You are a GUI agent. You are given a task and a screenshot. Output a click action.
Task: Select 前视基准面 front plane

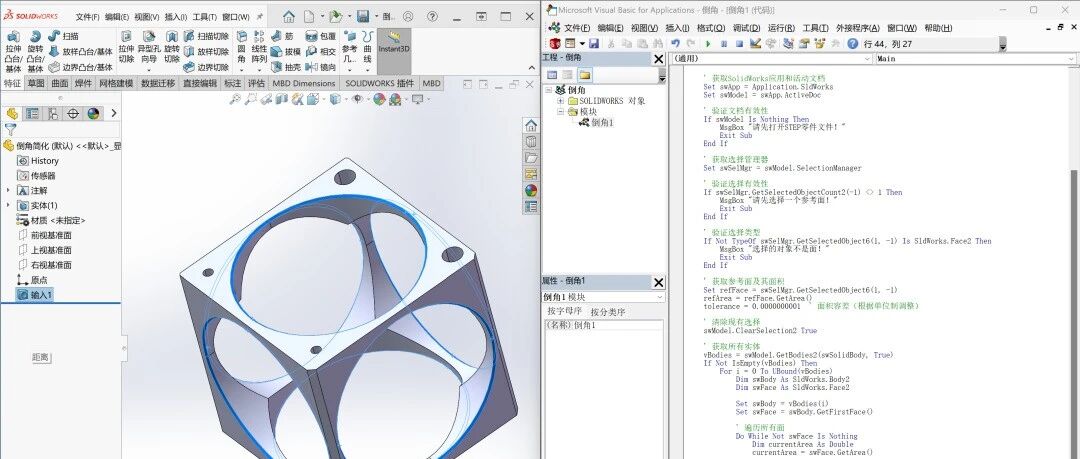pos(44,235)
